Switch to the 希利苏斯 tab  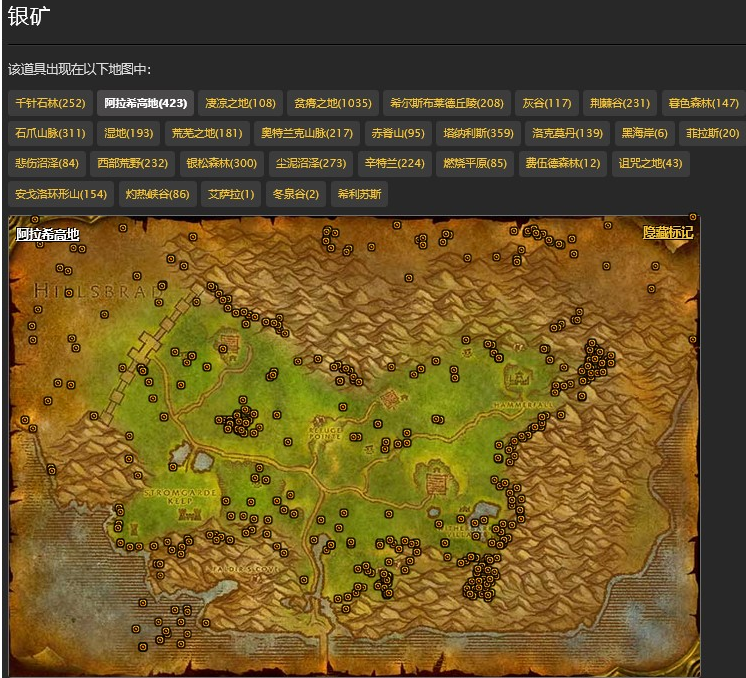point(359,194)
